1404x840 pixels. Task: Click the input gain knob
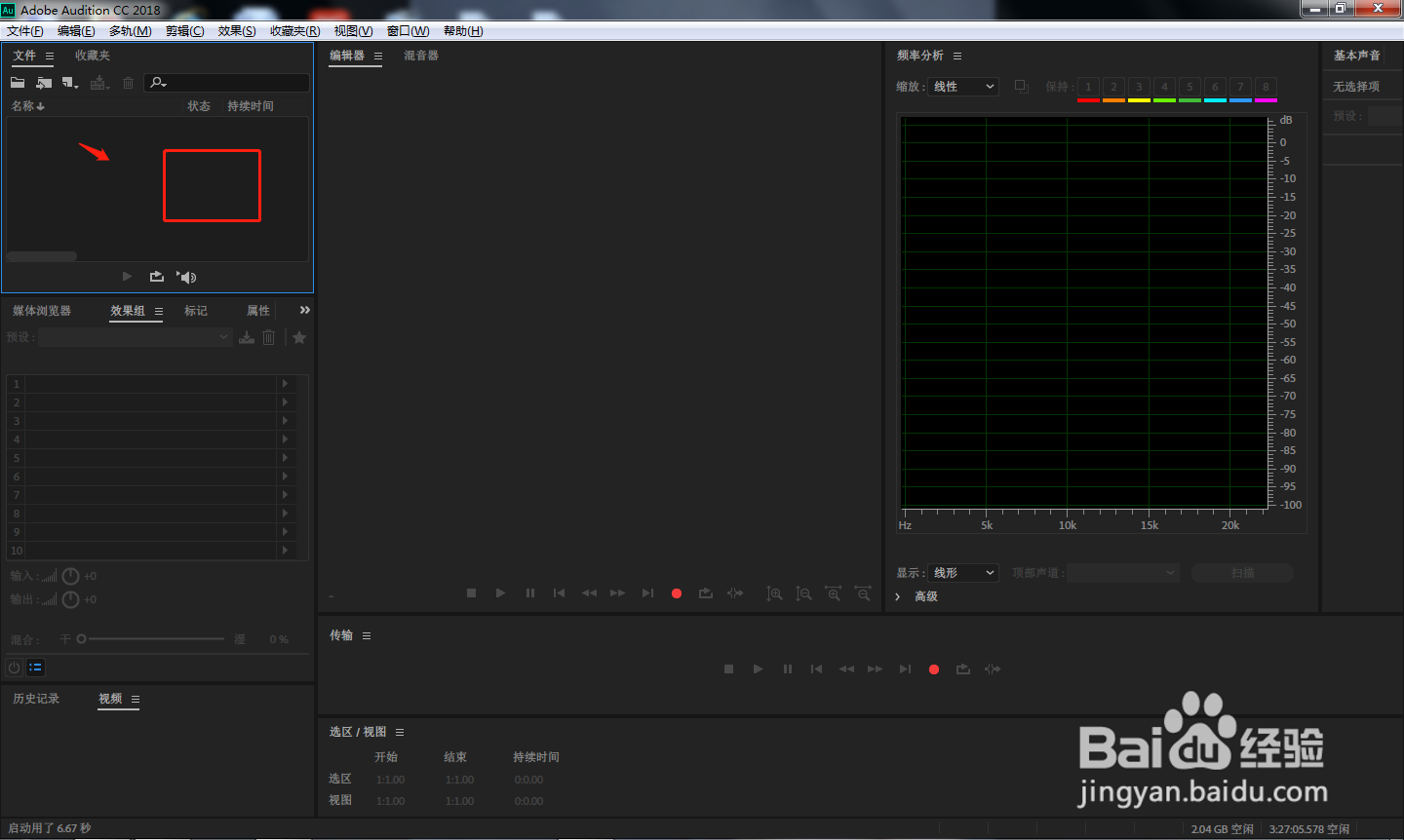tap(70, 576)
